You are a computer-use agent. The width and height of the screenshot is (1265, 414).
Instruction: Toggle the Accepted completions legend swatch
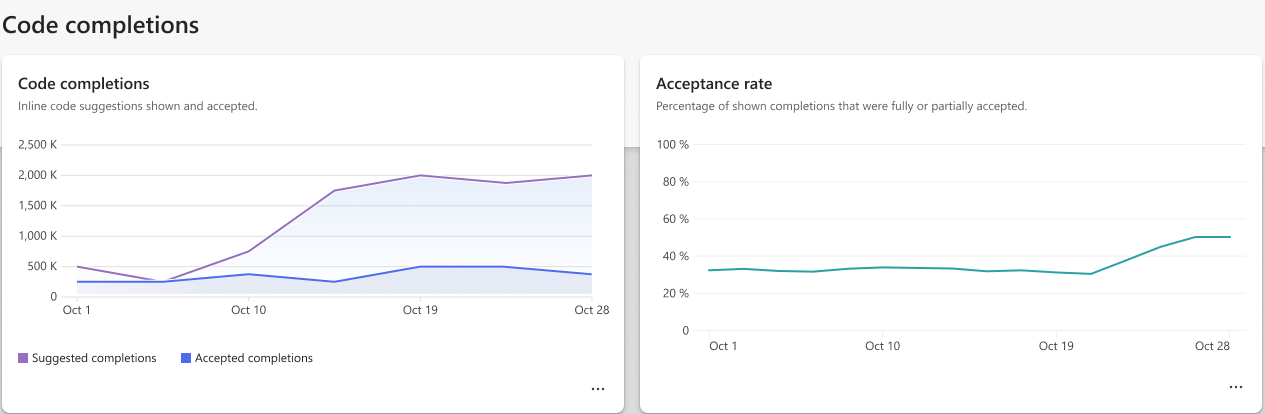pos(186,358)
